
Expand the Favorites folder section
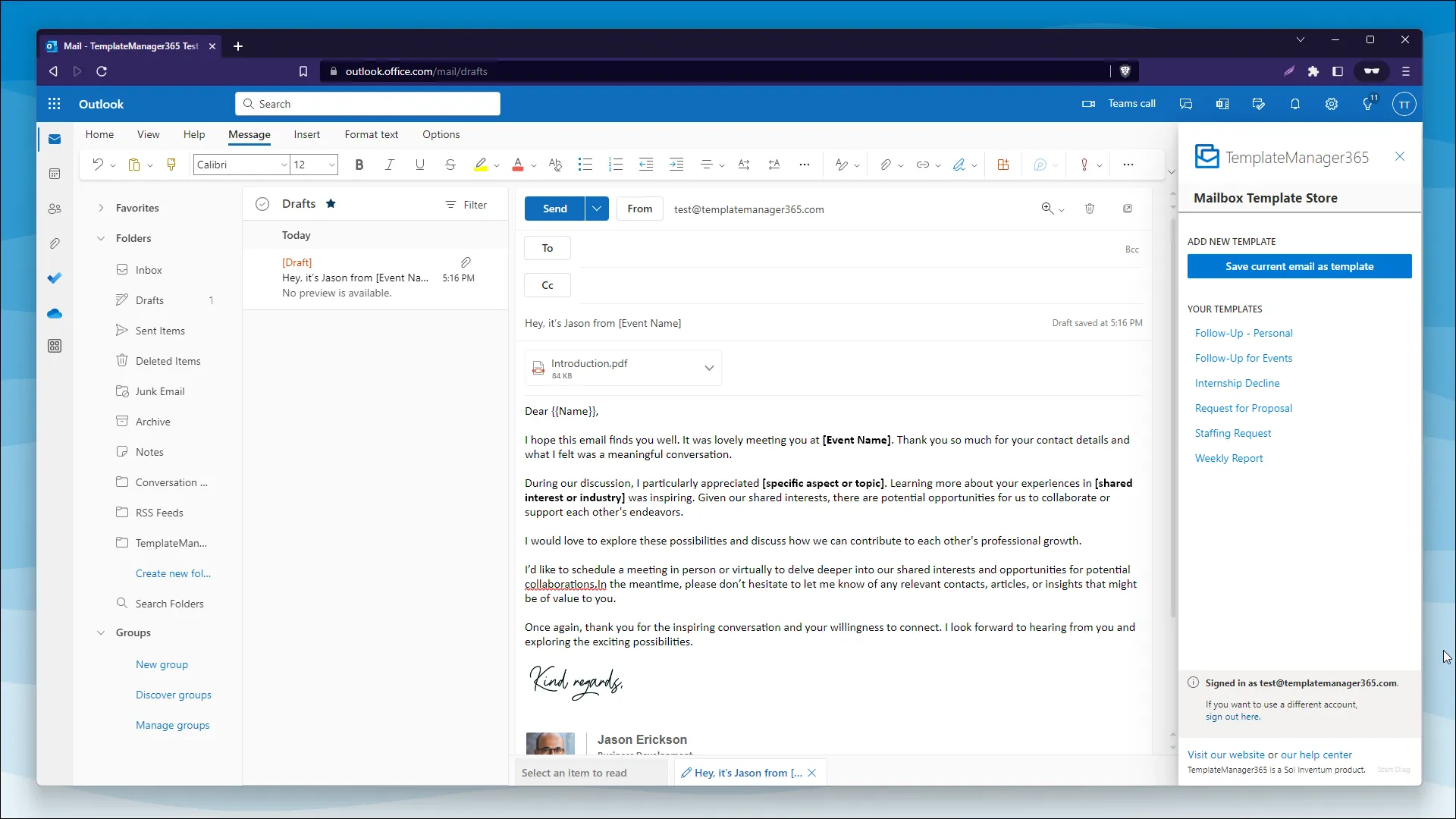pos(101,208)
